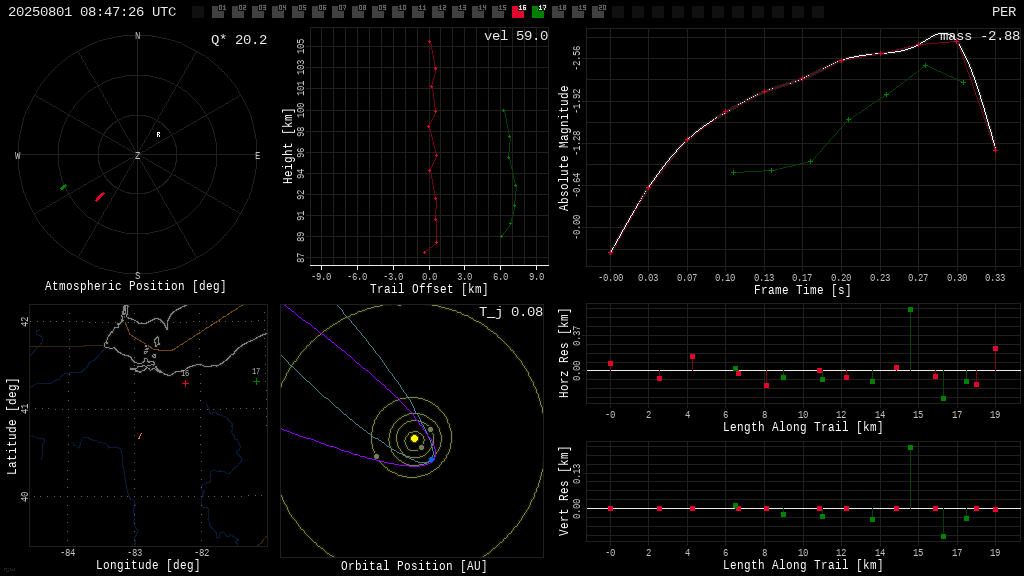Click the gray station 18 box
Screen dimensions: 1024x576
(558, 12)
